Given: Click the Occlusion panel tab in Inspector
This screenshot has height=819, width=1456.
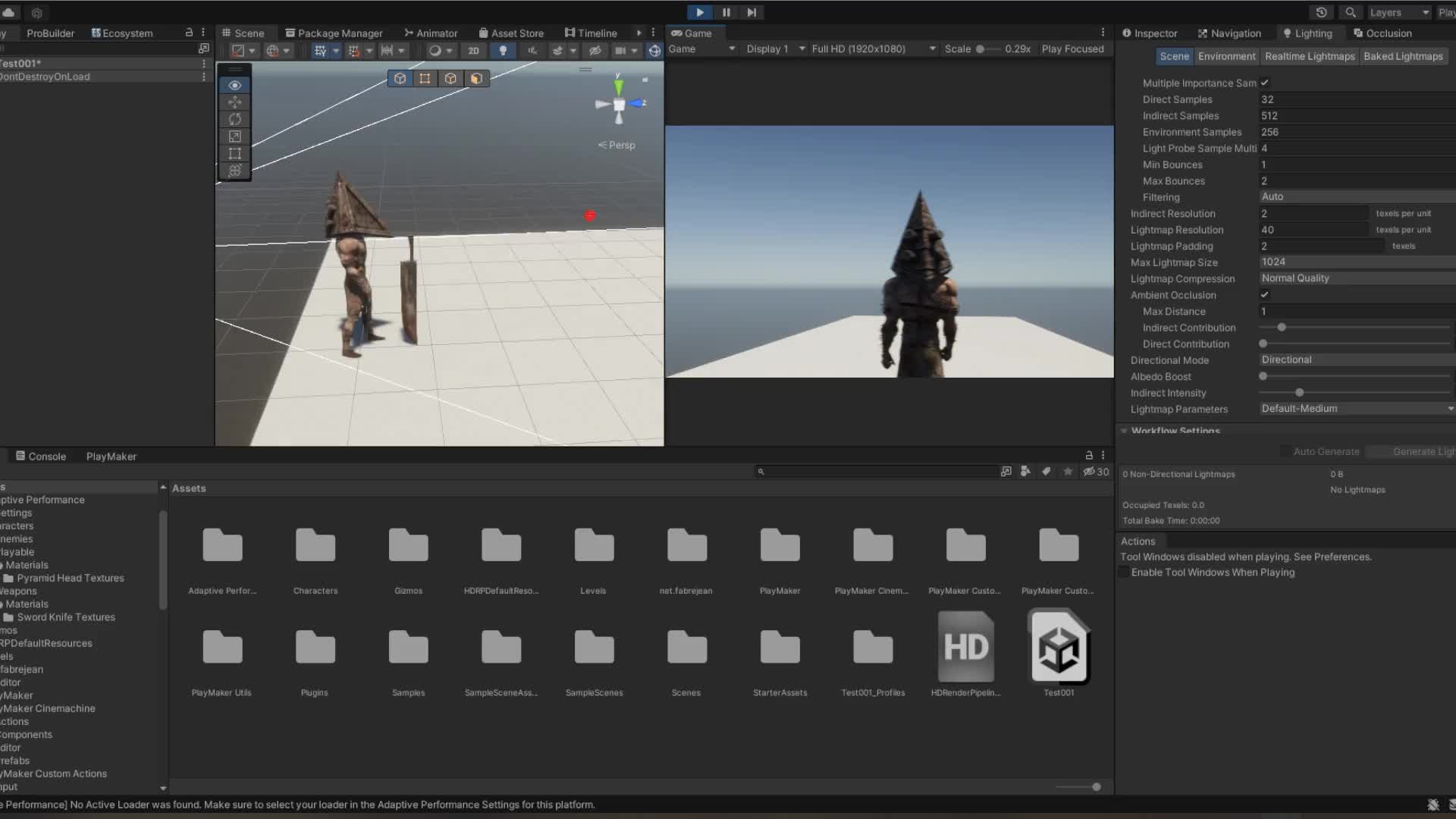Looking at the screenshot, I should tap(1389, 33).
